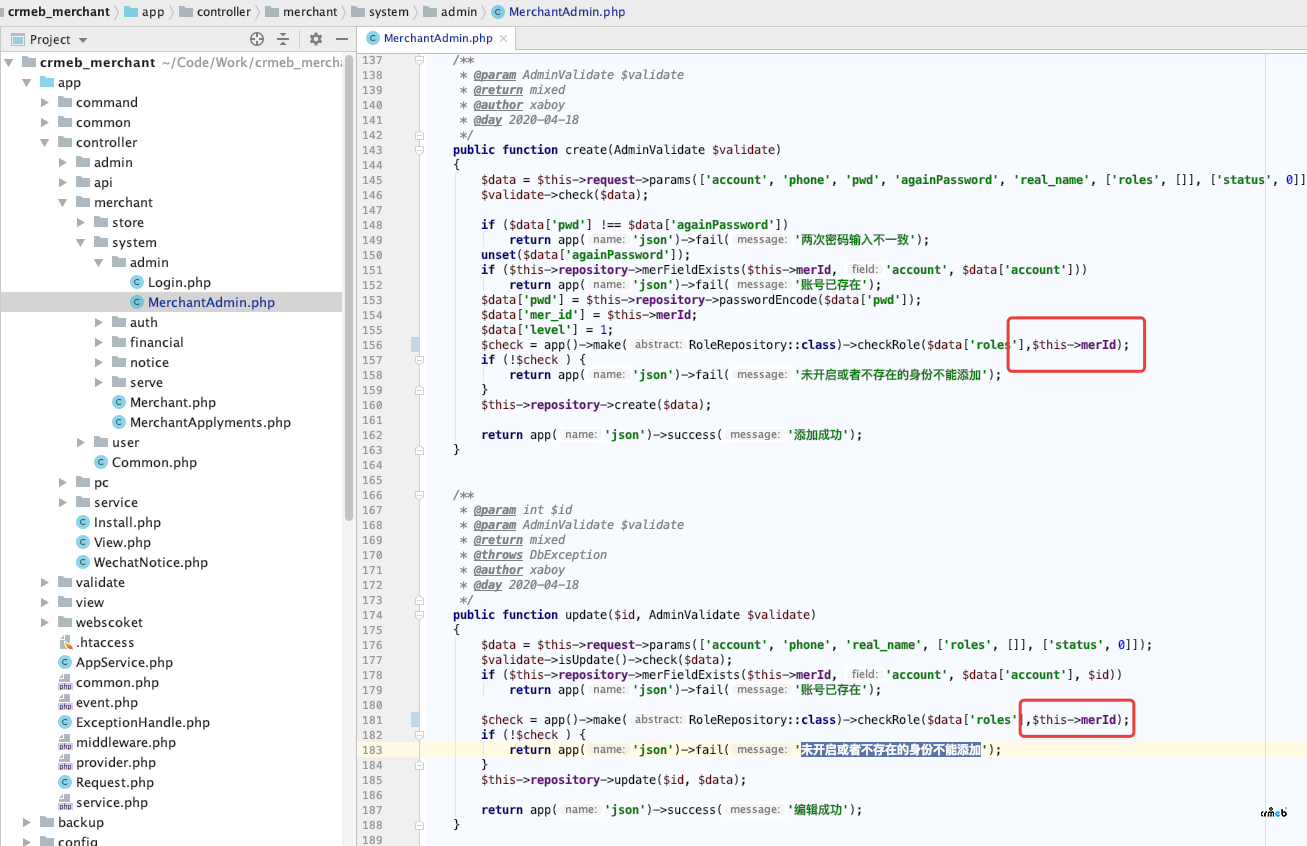Select the MerchantAdmin.php editor tab
The width and height of the screenshot is (1307, 846).
tap(438, 38)
